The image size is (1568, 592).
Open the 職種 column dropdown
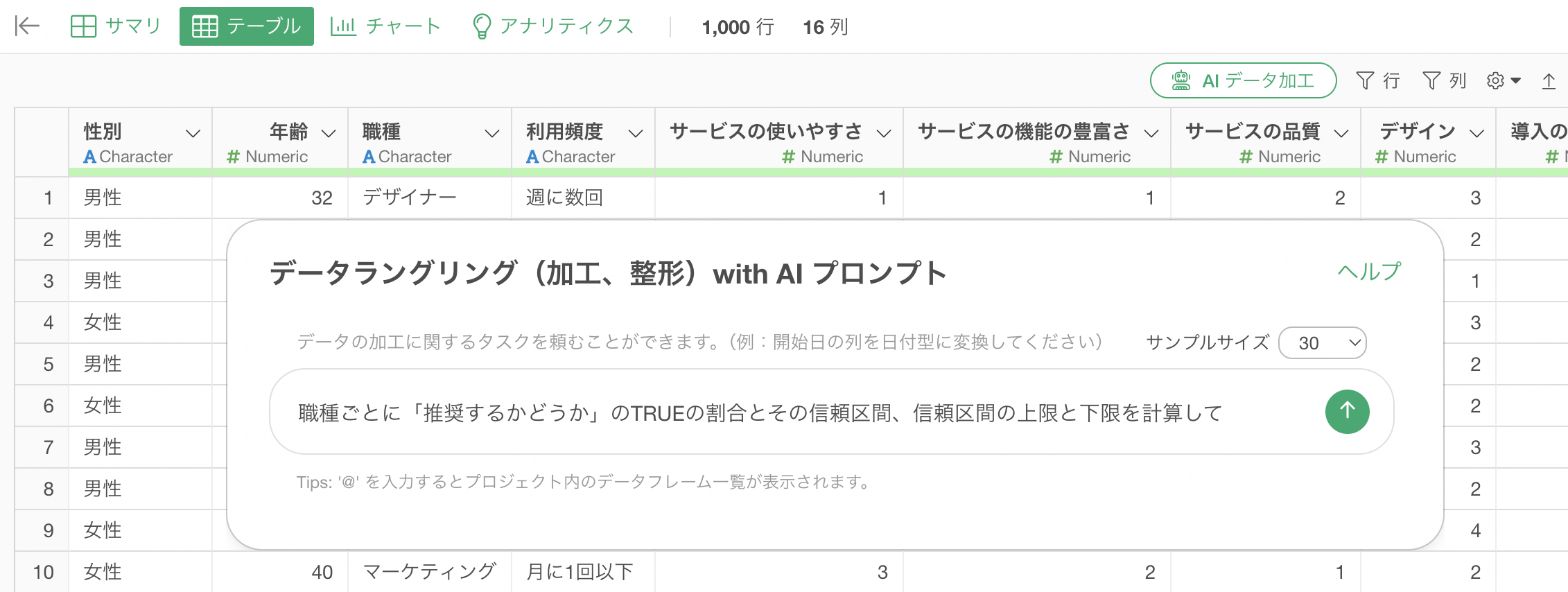click(492, 133)
